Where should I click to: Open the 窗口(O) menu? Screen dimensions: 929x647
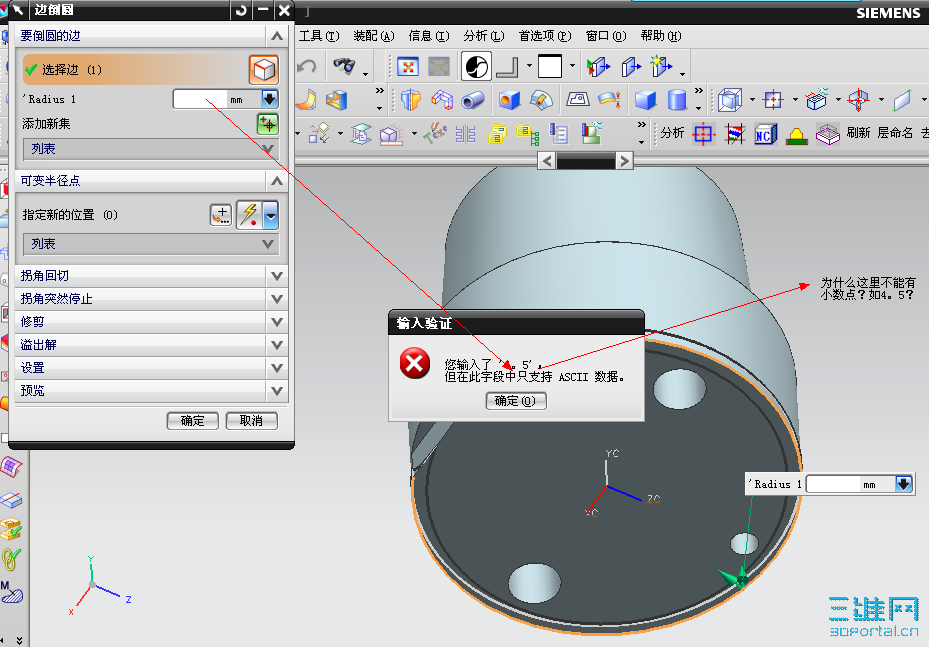coord(606,36)
